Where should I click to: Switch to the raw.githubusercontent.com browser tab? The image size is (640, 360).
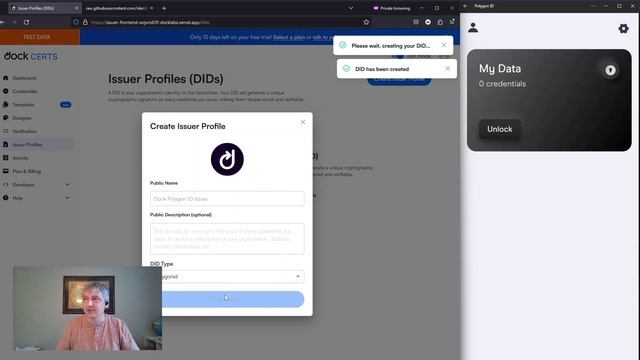[116, 8]
